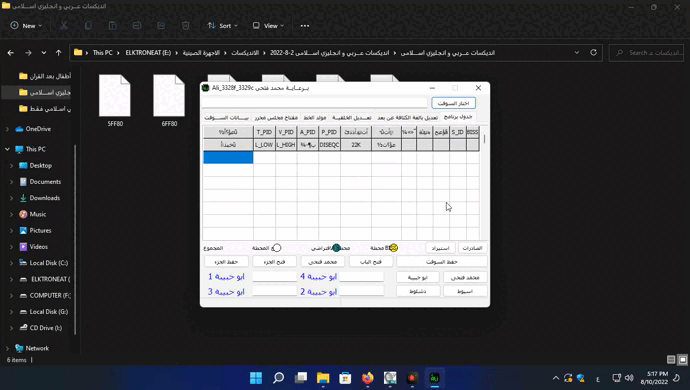Click the فتح الباب button

(371, 262)
